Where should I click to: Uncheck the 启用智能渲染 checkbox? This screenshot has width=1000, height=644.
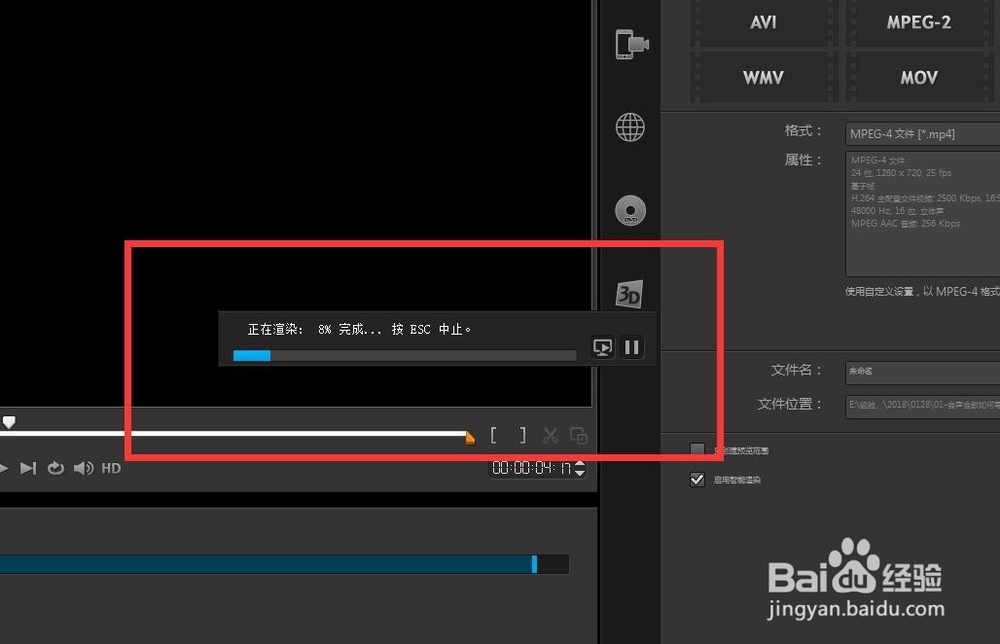point(697,479)
